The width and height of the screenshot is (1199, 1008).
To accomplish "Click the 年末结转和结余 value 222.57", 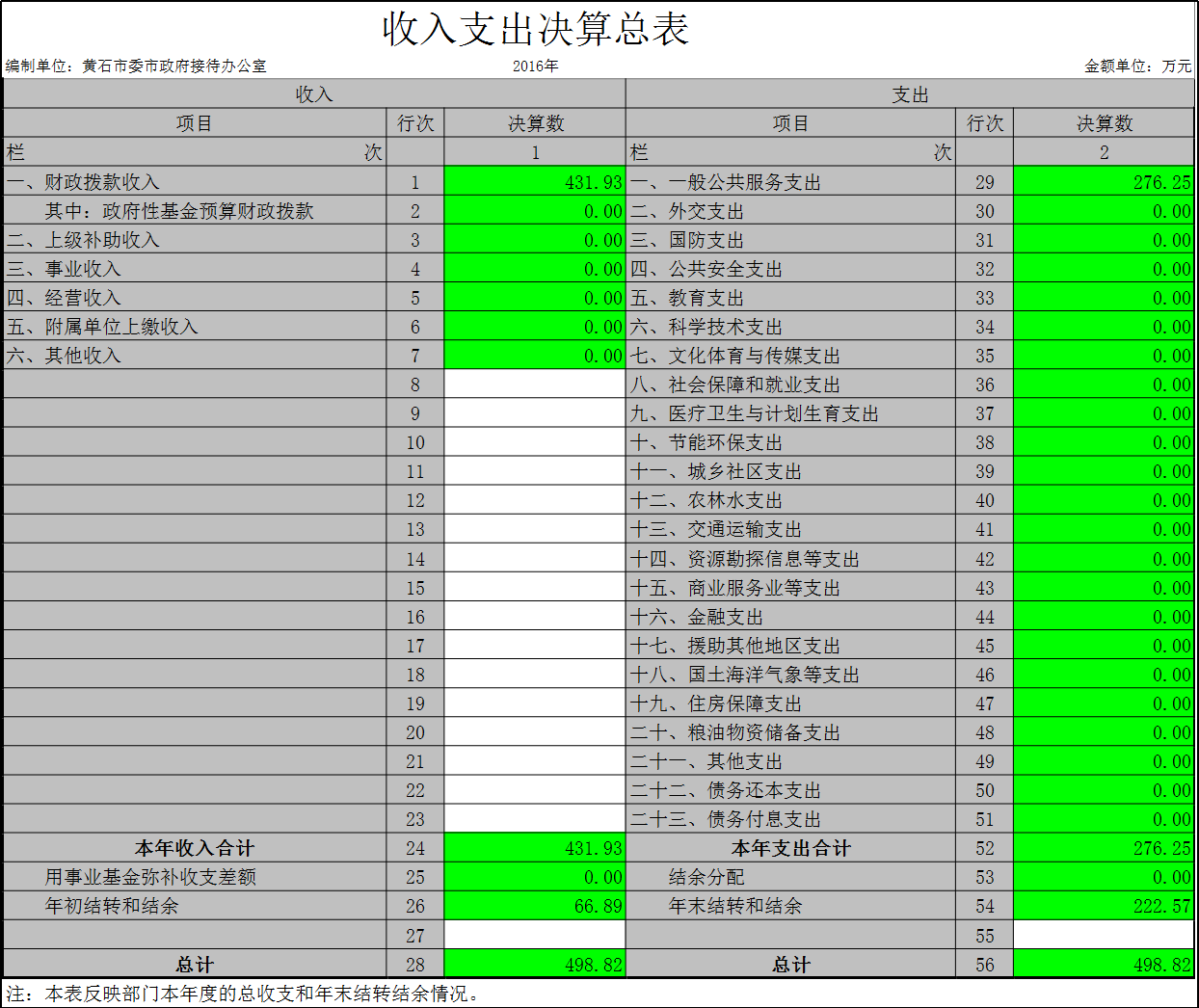I will [x=1104, y=906].
